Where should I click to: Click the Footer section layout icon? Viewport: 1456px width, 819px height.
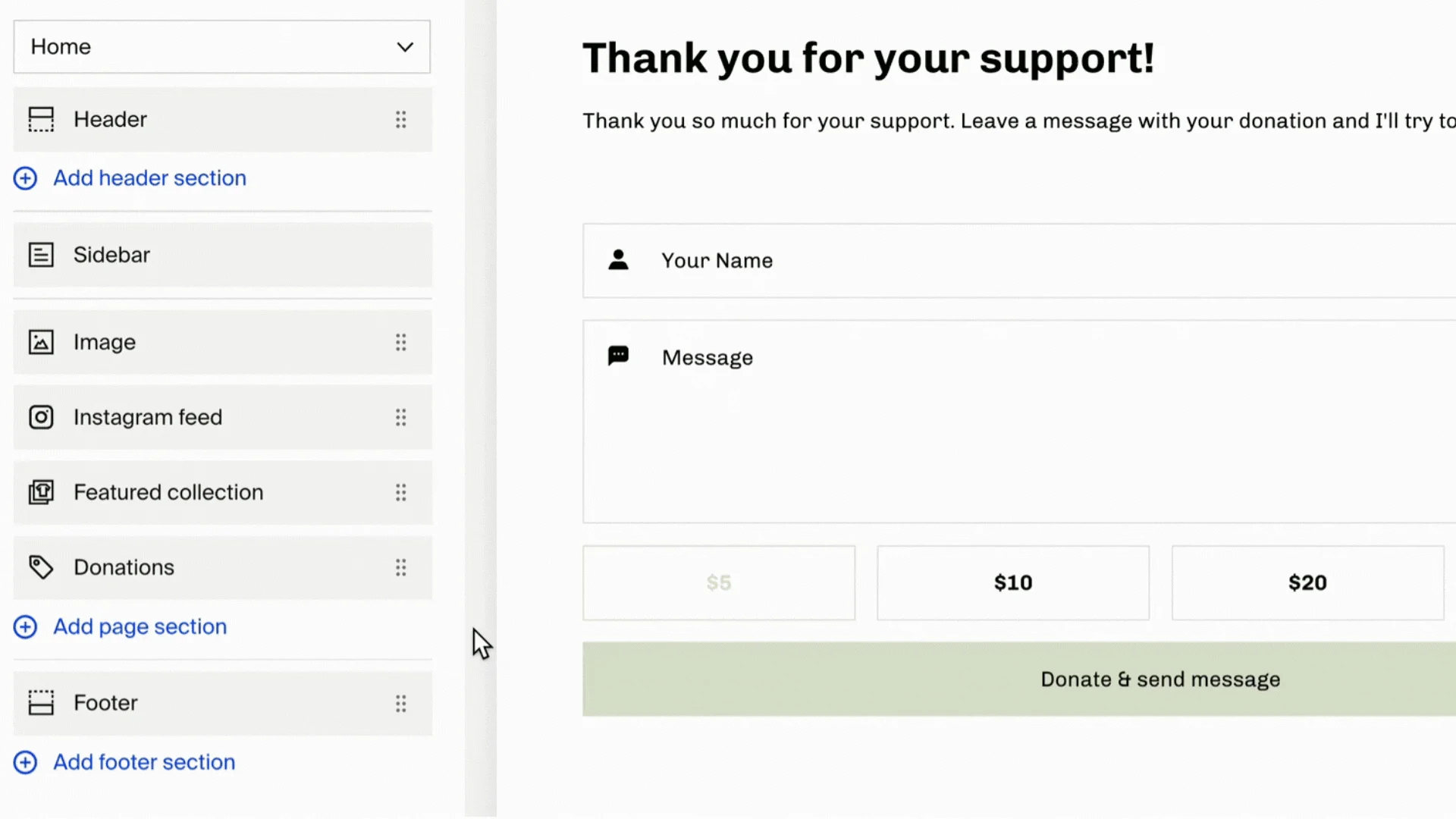(x=41, y=703)
